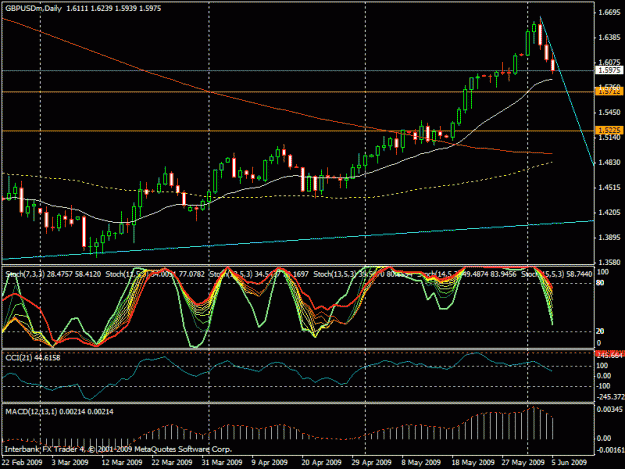Click the 1.3580 price axis label
625x469 pixels.
tap(609, 262)
